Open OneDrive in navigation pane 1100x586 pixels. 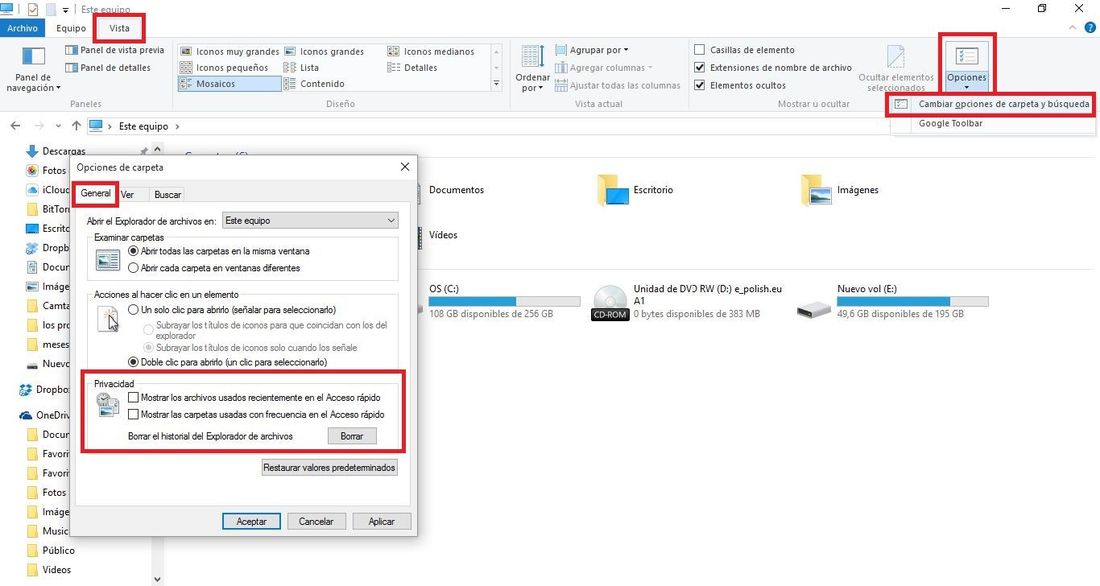(44, 415)
